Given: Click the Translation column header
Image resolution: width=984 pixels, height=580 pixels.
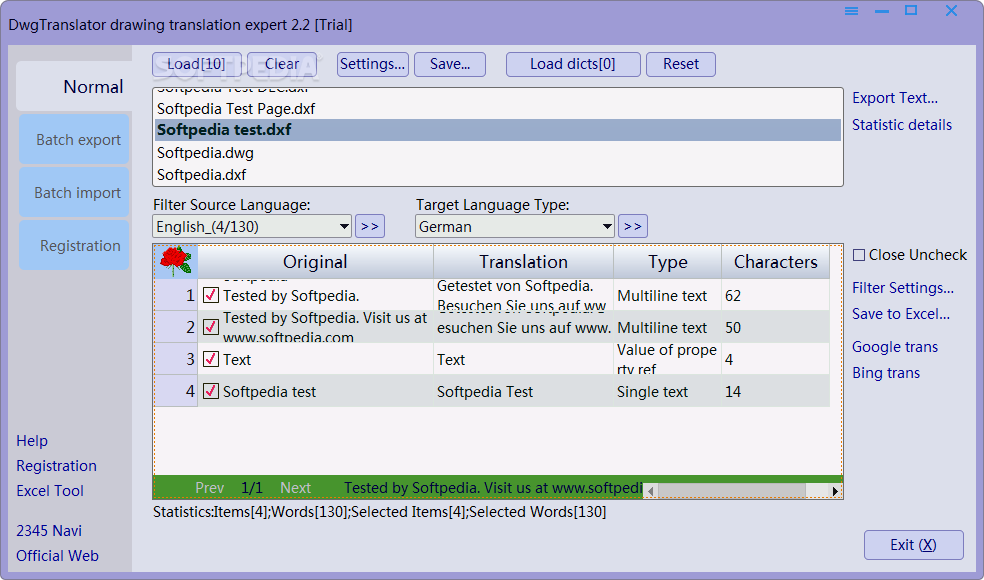Looking at the screenshot, I should 523,262.
